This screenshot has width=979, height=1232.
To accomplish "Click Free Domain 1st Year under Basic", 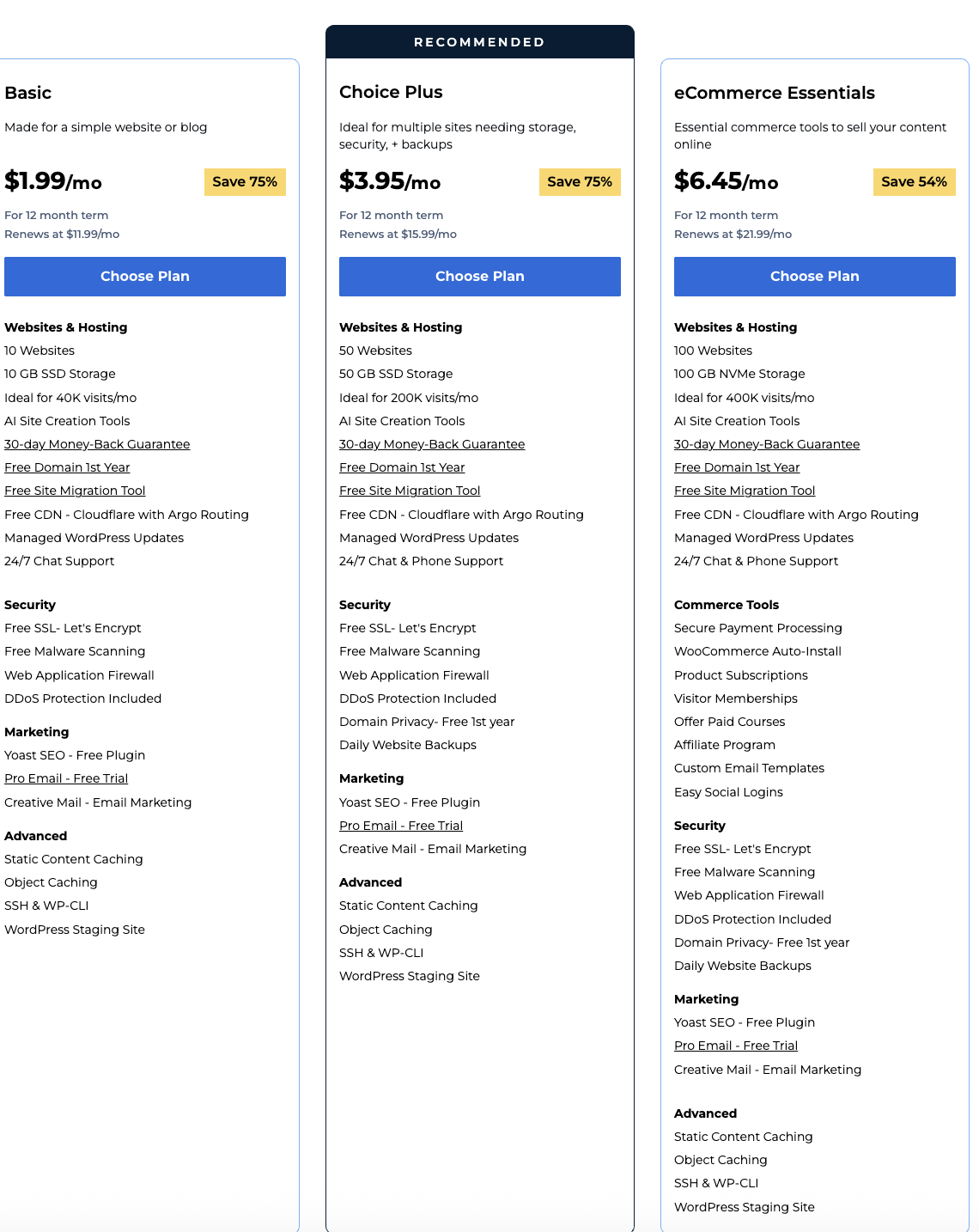I will pyautogui.click(x=67, y=467).
